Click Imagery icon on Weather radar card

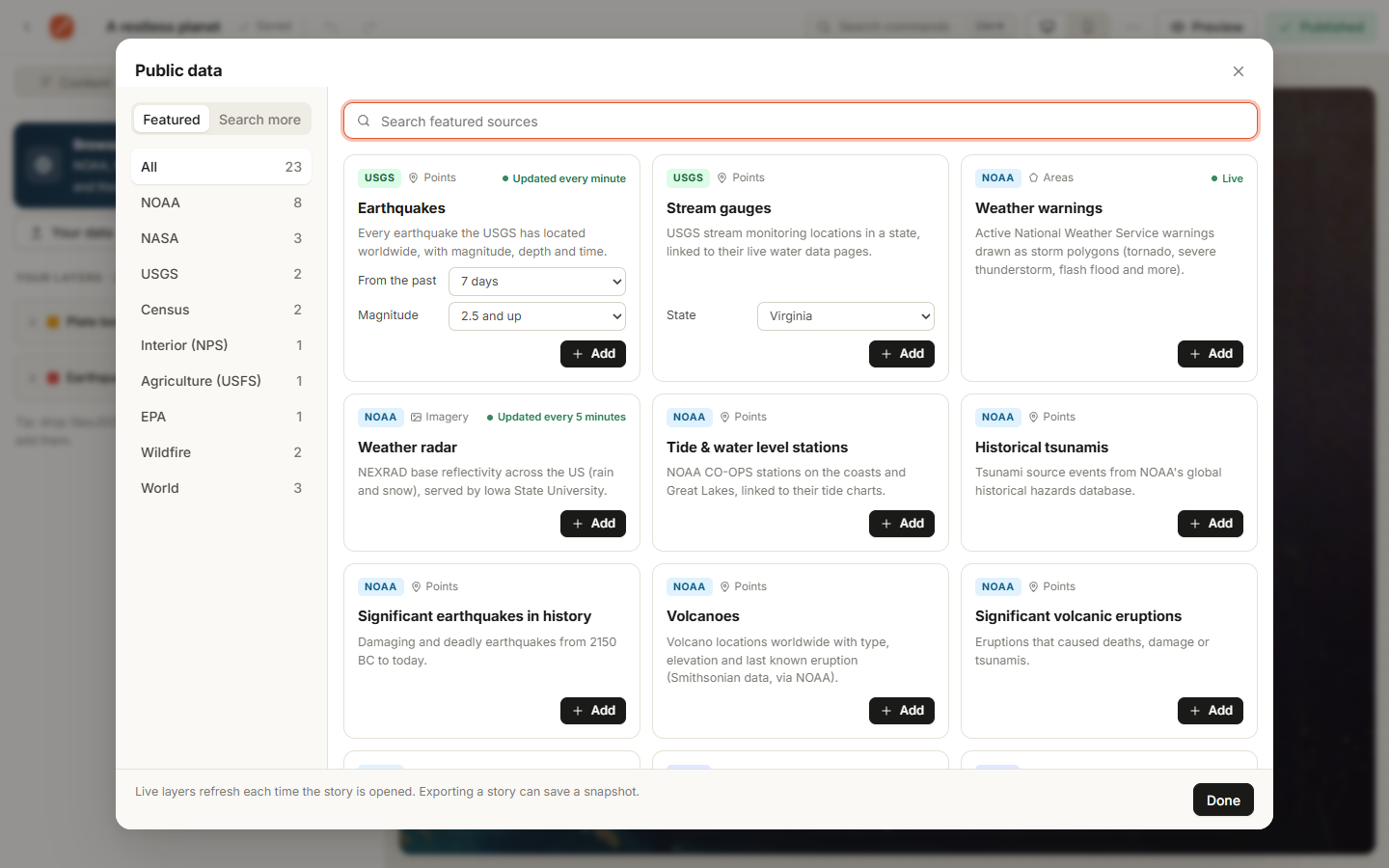(416, 417)
